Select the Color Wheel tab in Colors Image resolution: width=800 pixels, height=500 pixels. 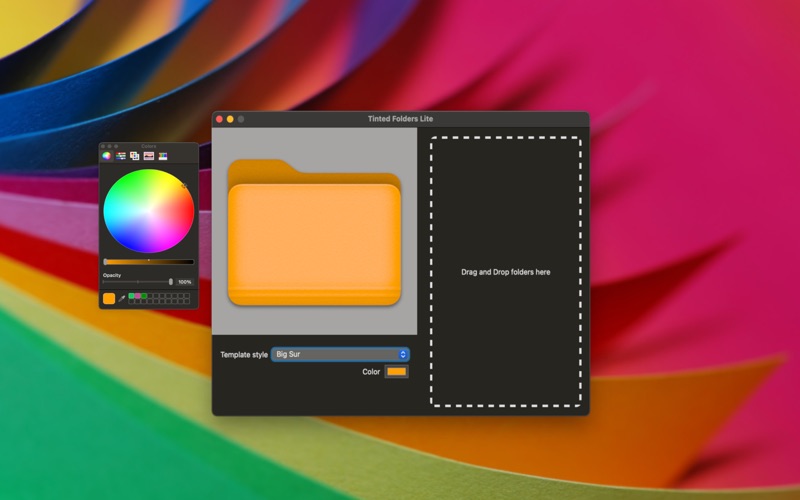coord(107,156)
